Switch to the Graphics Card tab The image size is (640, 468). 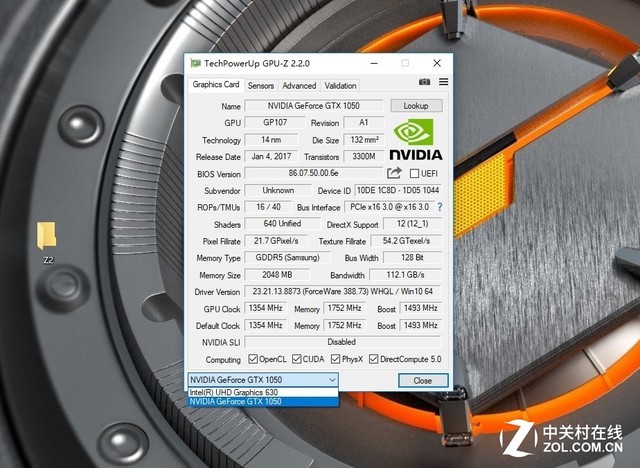click(216, 84)
